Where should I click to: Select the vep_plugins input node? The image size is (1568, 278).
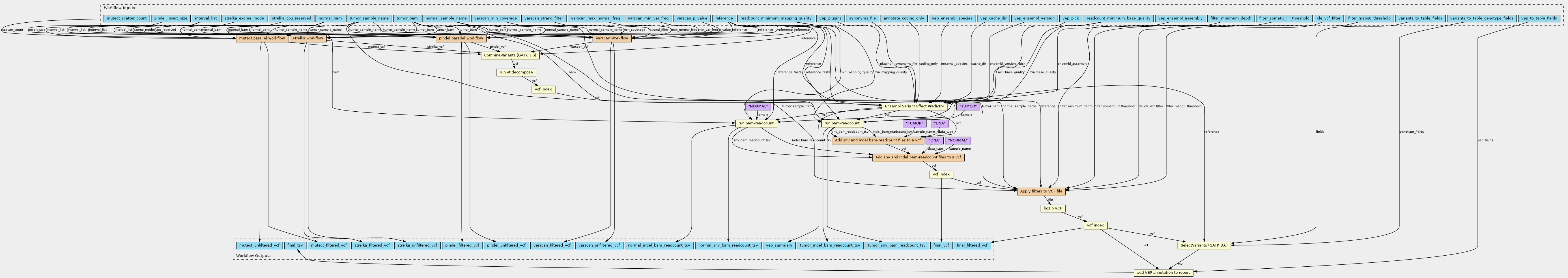tap(830, 18)
